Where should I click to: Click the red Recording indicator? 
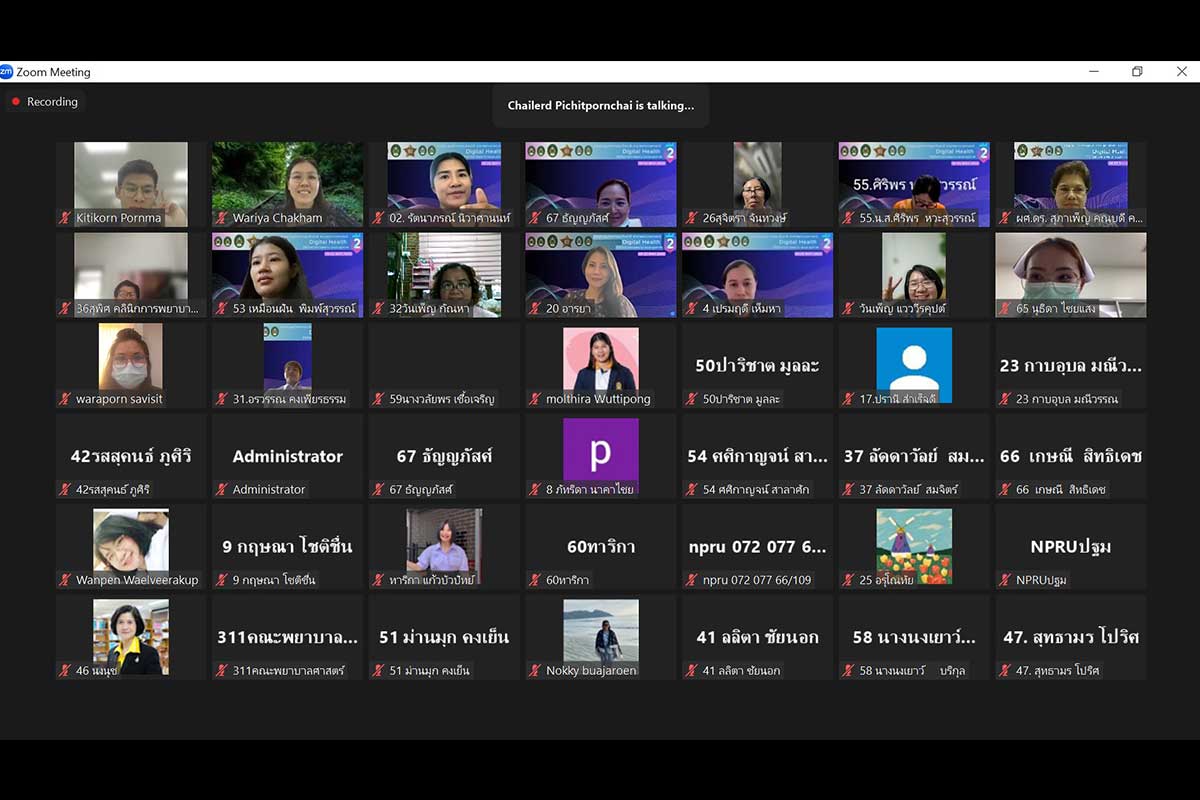click(15, 102)
